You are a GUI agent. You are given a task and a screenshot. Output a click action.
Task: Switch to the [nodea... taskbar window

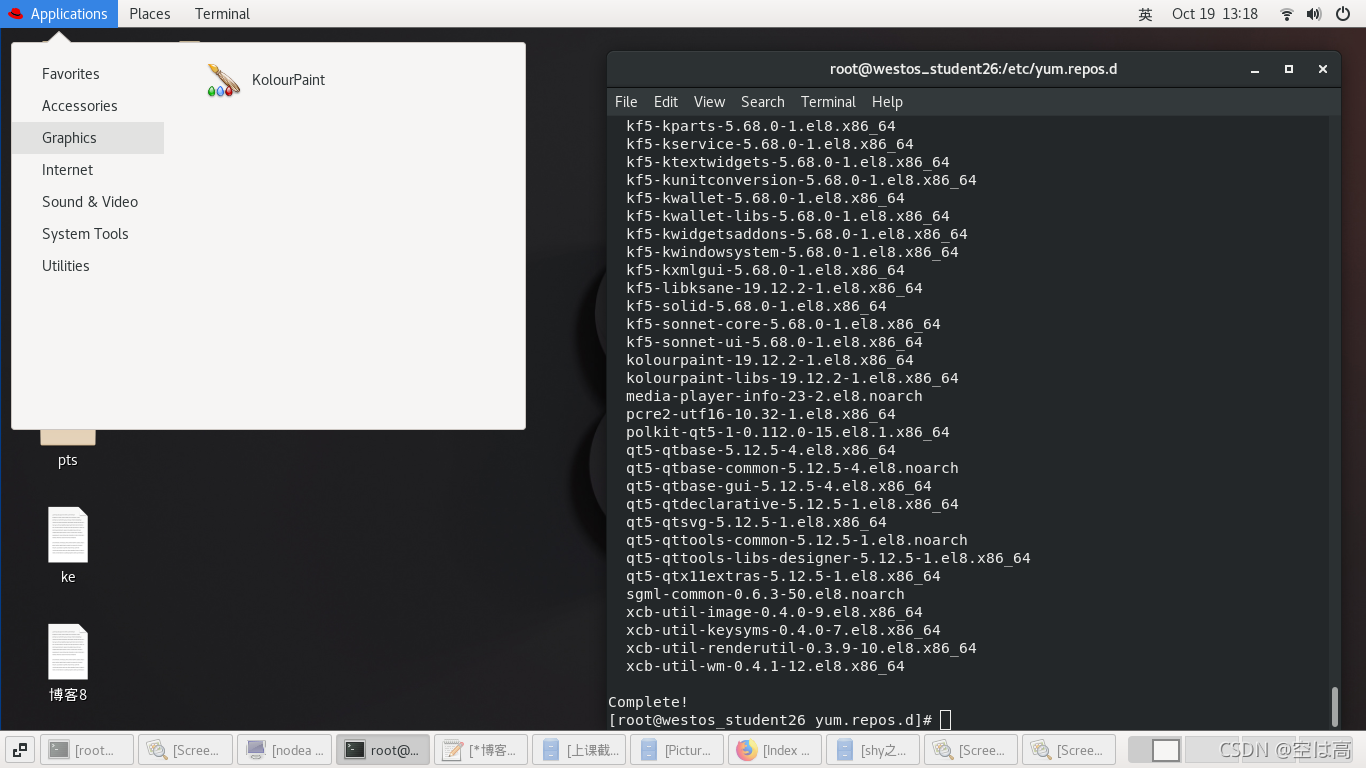coord(285,749)
